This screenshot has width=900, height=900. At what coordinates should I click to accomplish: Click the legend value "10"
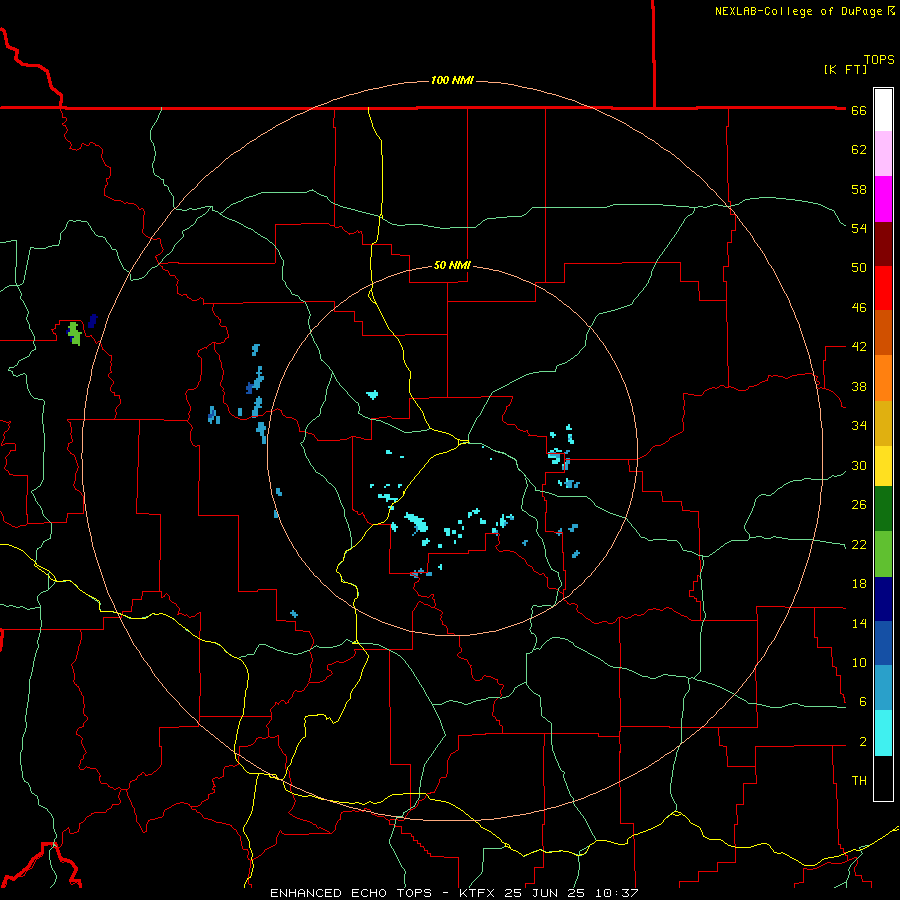tap(859, 662)
